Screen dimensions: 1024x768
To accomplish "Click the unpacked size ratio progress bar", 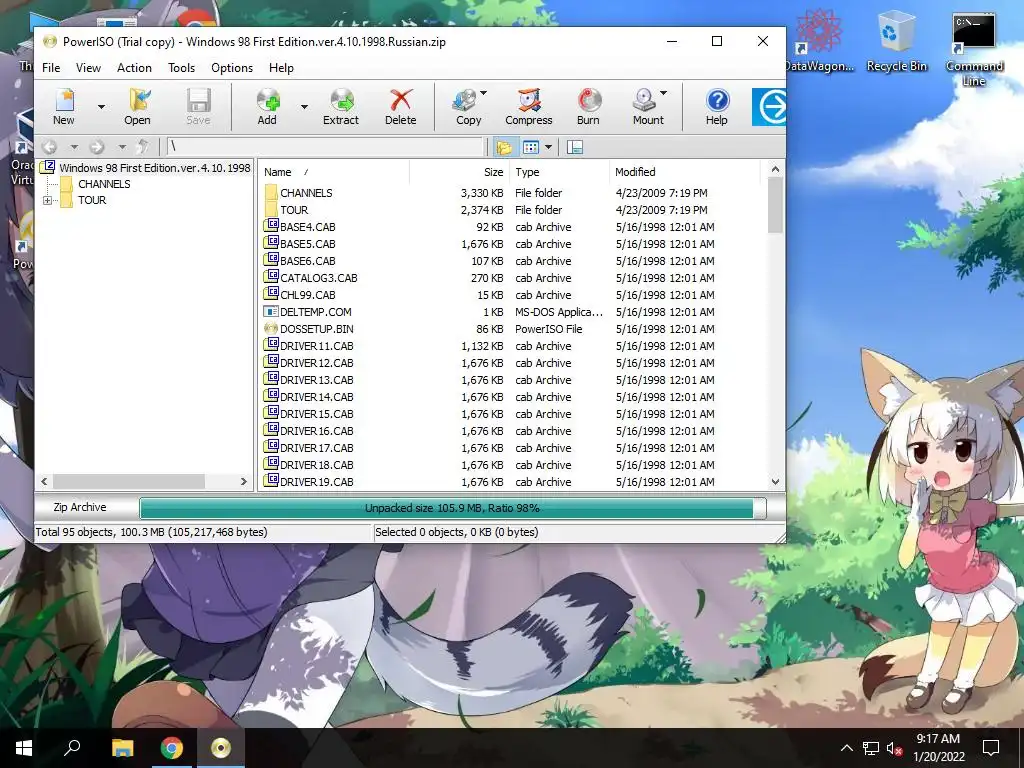I will pos(452,508).
